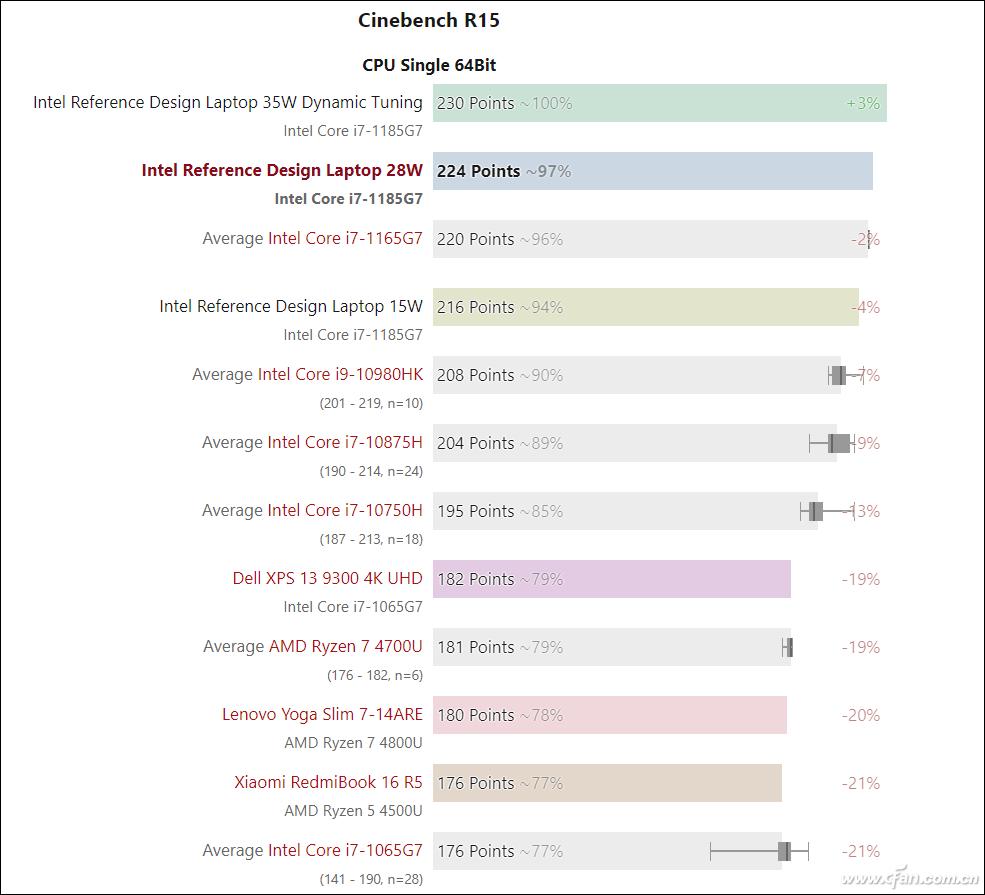985x895 pixels.
Task: Click the Intel Core i9-10980HK link
Action: [340, 375]
